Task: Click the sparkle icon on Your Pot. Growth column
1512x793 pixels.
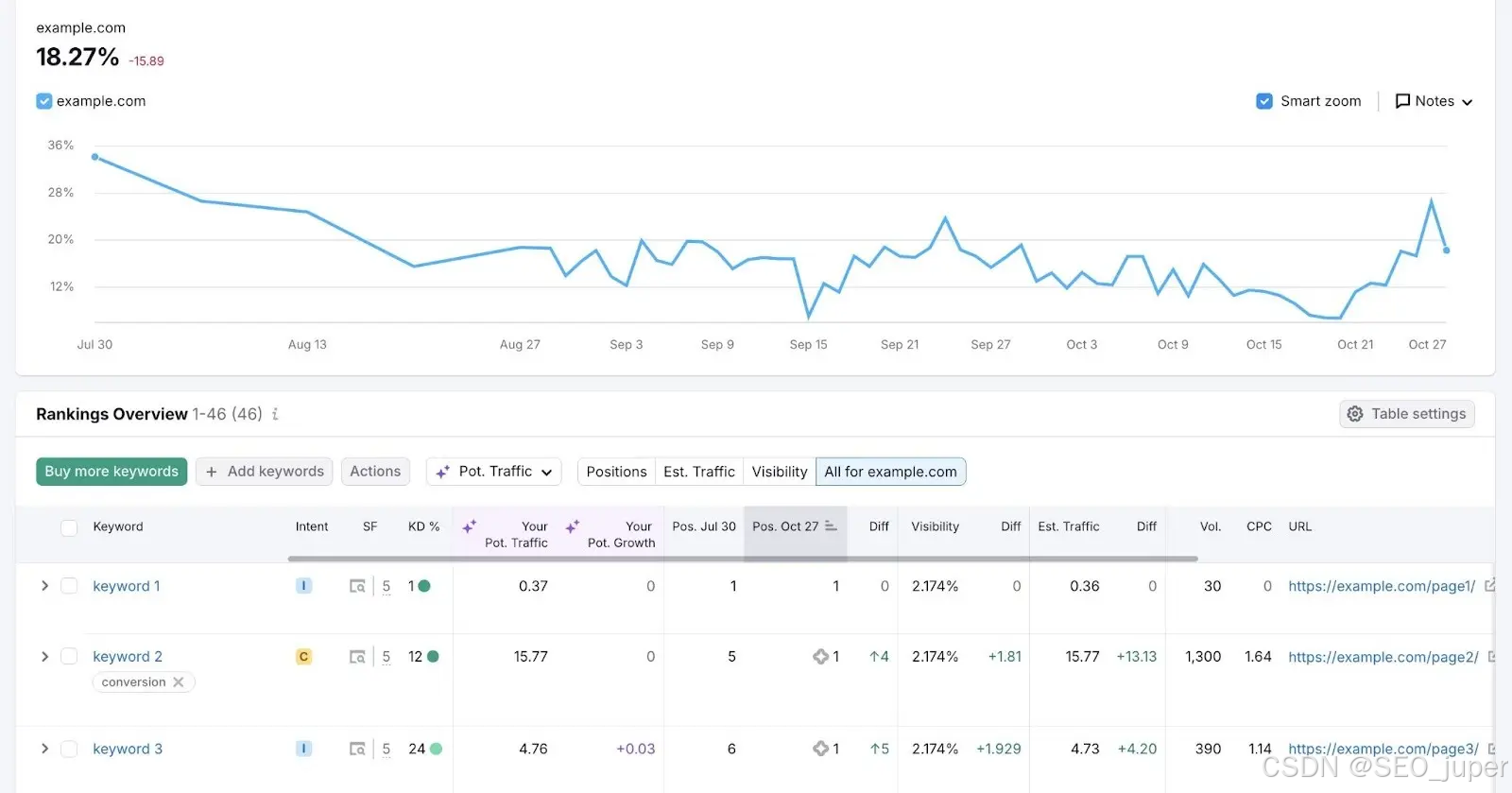Action: pos(572,526)
